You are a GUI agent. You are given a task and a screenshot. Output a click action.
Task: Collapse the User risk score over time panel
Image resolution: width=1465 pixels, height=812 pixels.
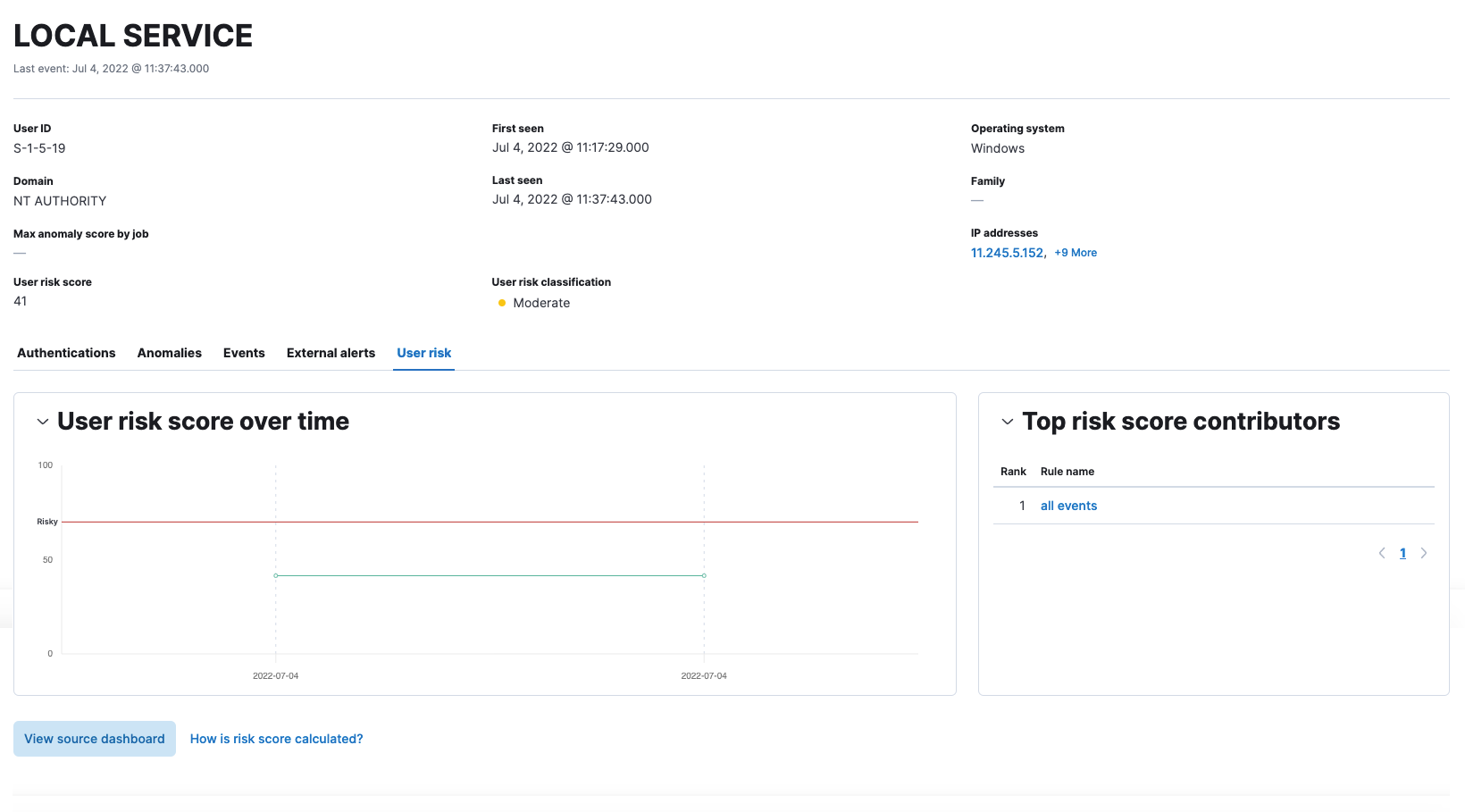coord(42,421)
